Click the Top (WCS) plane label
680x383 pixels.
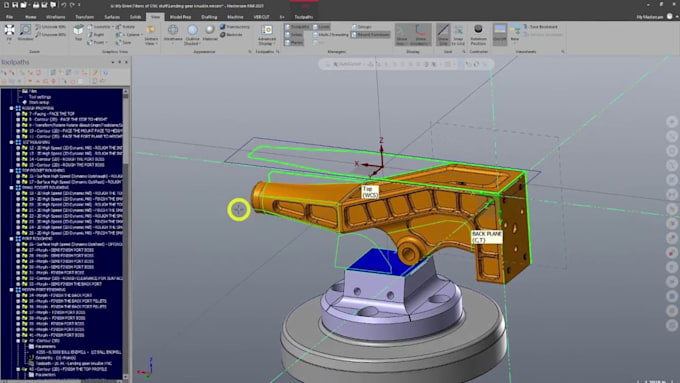370,192
